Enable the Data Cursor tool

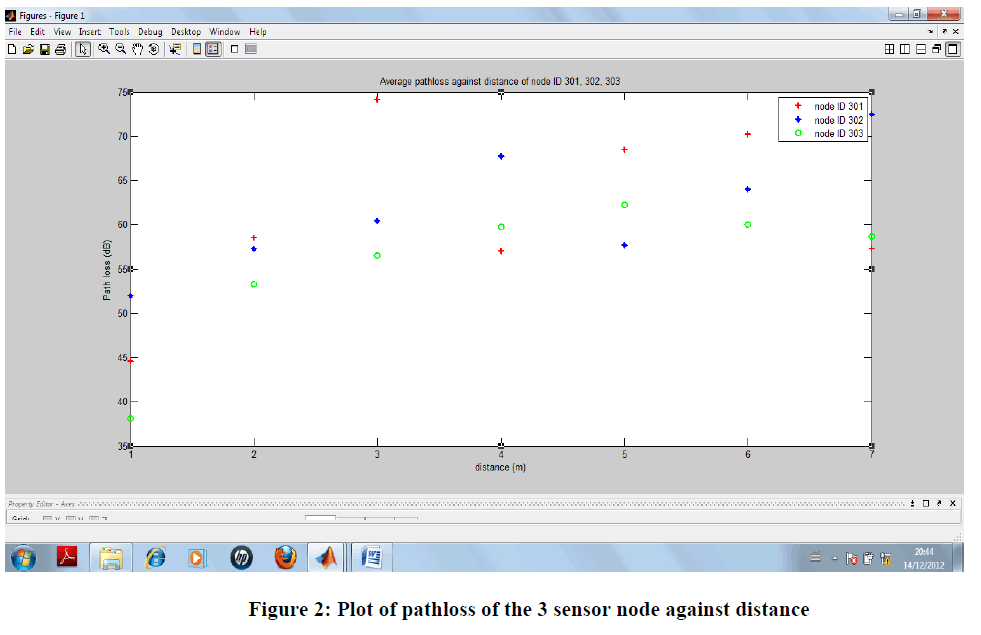point(175,48)
